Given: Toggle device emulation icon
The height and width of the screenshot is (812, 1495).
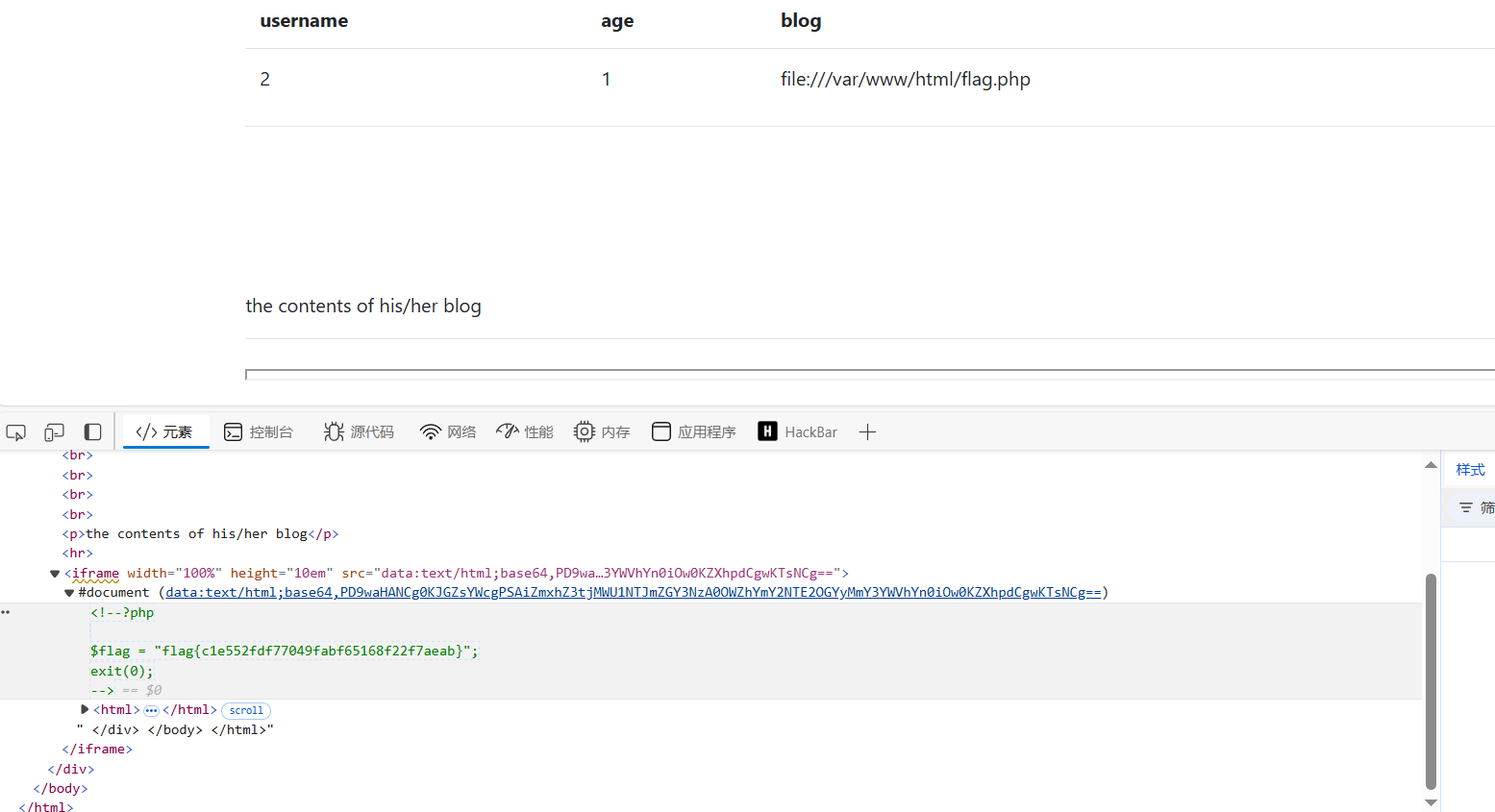Looking at the screenshot, I should click(x=55, y=432).
